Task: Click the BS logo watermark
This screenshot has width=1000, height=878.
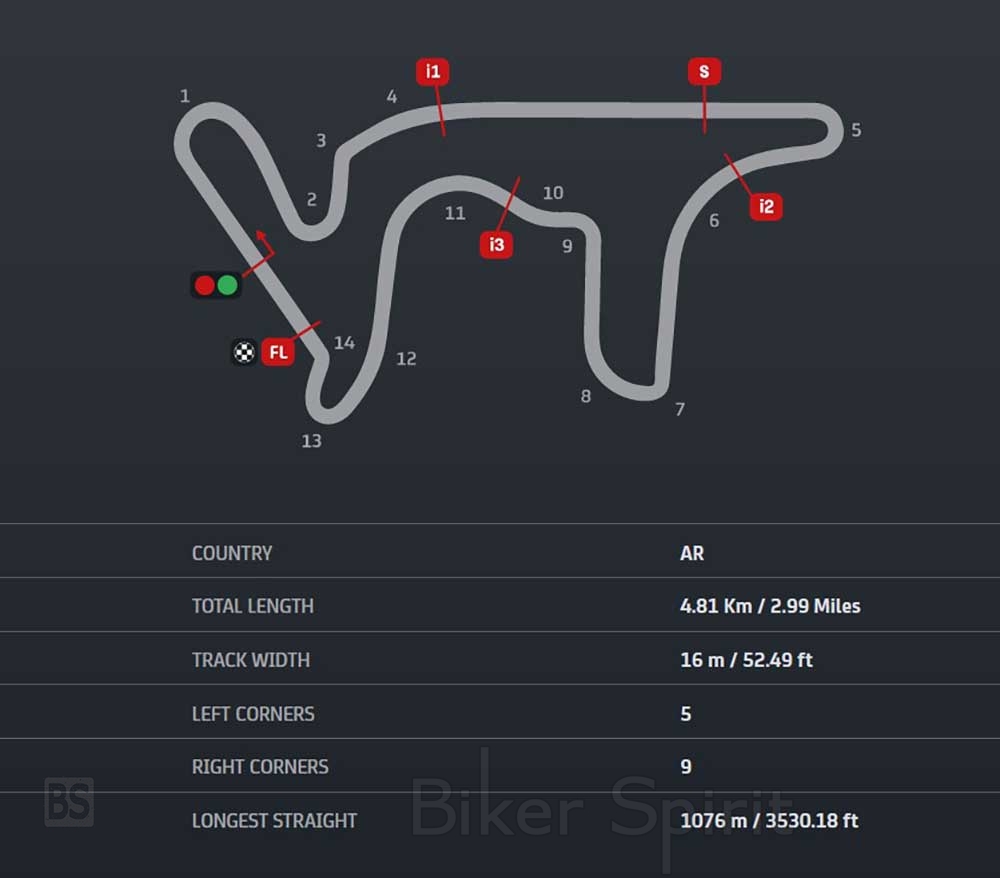Action: (x=69, y=802)
